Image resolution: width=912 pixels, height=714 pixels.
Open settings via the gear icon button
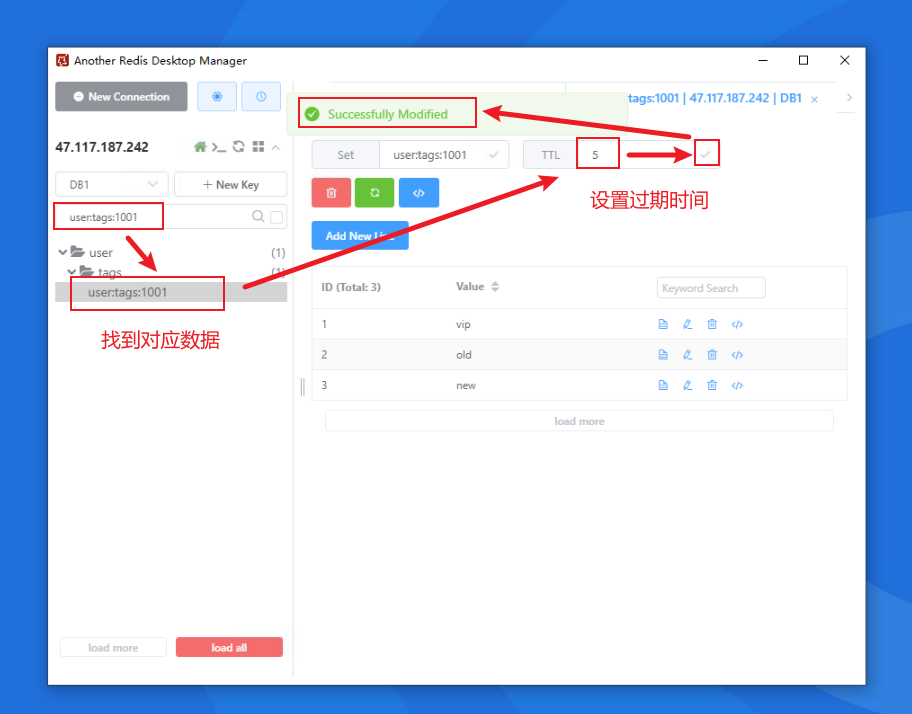click(x=217, y=97)
